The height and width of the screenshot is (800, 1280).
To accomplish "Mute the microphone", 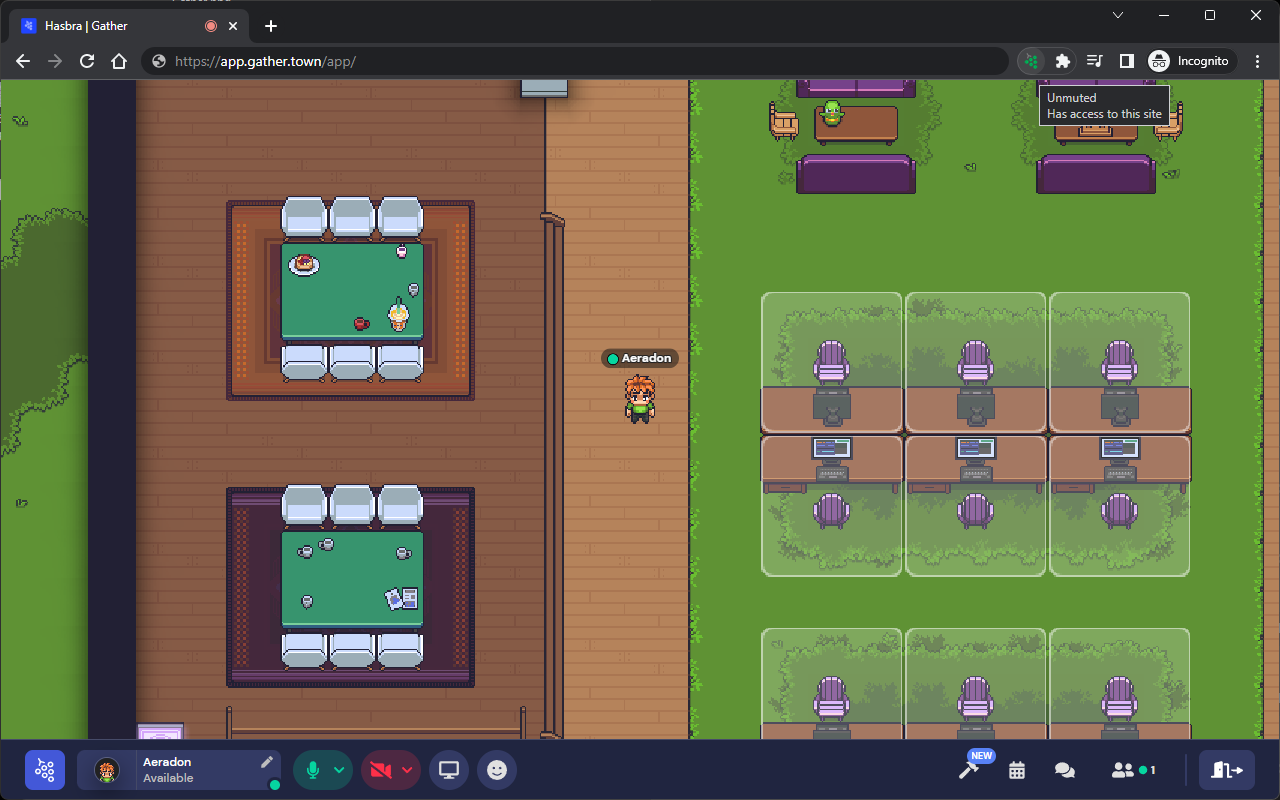I will click(312, 770).
